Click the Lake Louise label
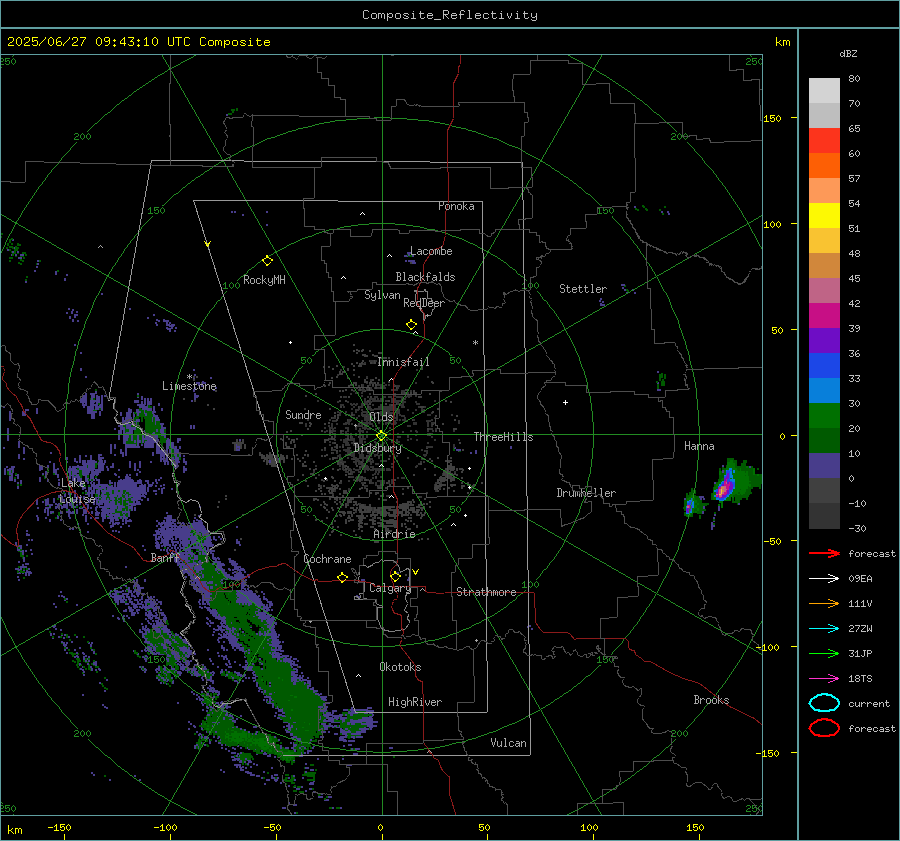This screenshot has height=841, width=900. click(x=77, y=491)
